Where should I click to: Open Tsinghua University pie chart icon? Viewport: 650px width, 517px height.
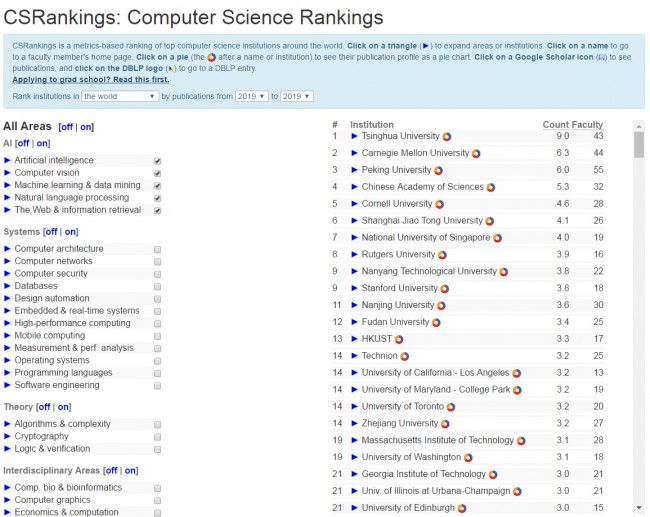446,136
